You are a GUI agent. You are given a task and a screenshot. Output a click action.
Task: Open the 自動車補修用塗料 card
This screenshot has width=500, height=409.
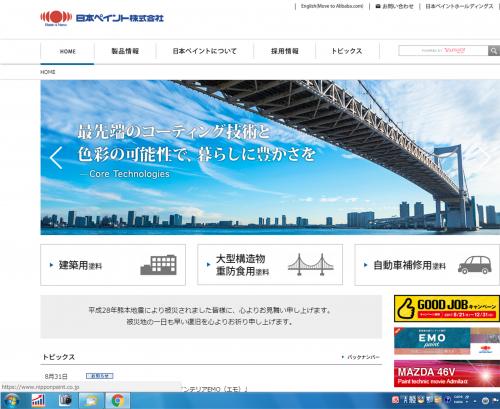click(x=427, y=265)
